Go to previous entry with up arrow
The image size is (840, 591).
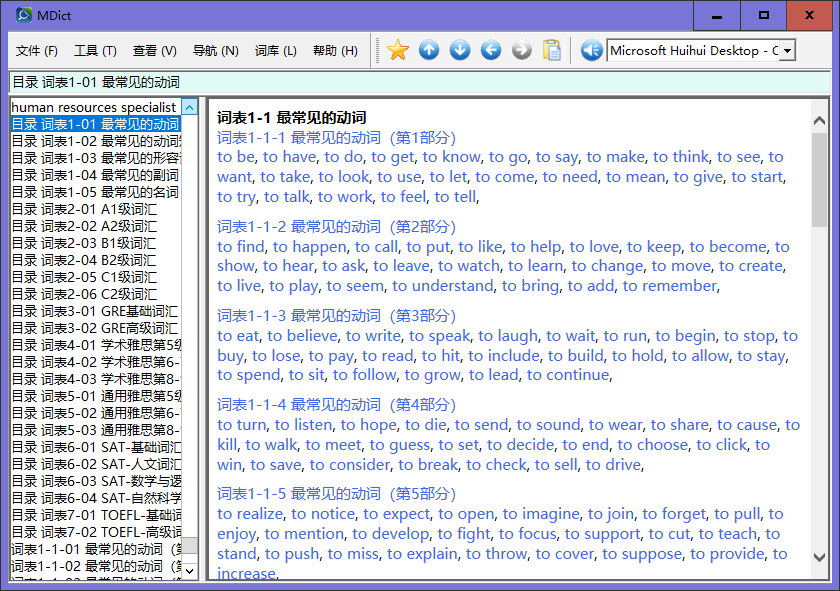click(x=429, y=50)
